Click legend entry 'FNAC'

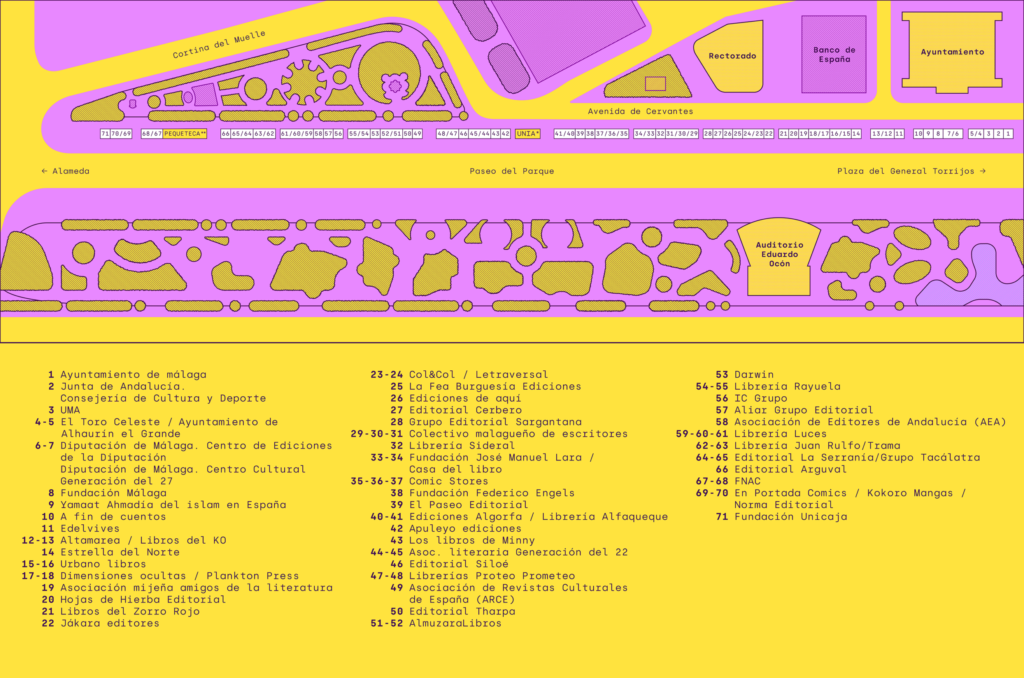pyautogui.click(x=747, y=481)
